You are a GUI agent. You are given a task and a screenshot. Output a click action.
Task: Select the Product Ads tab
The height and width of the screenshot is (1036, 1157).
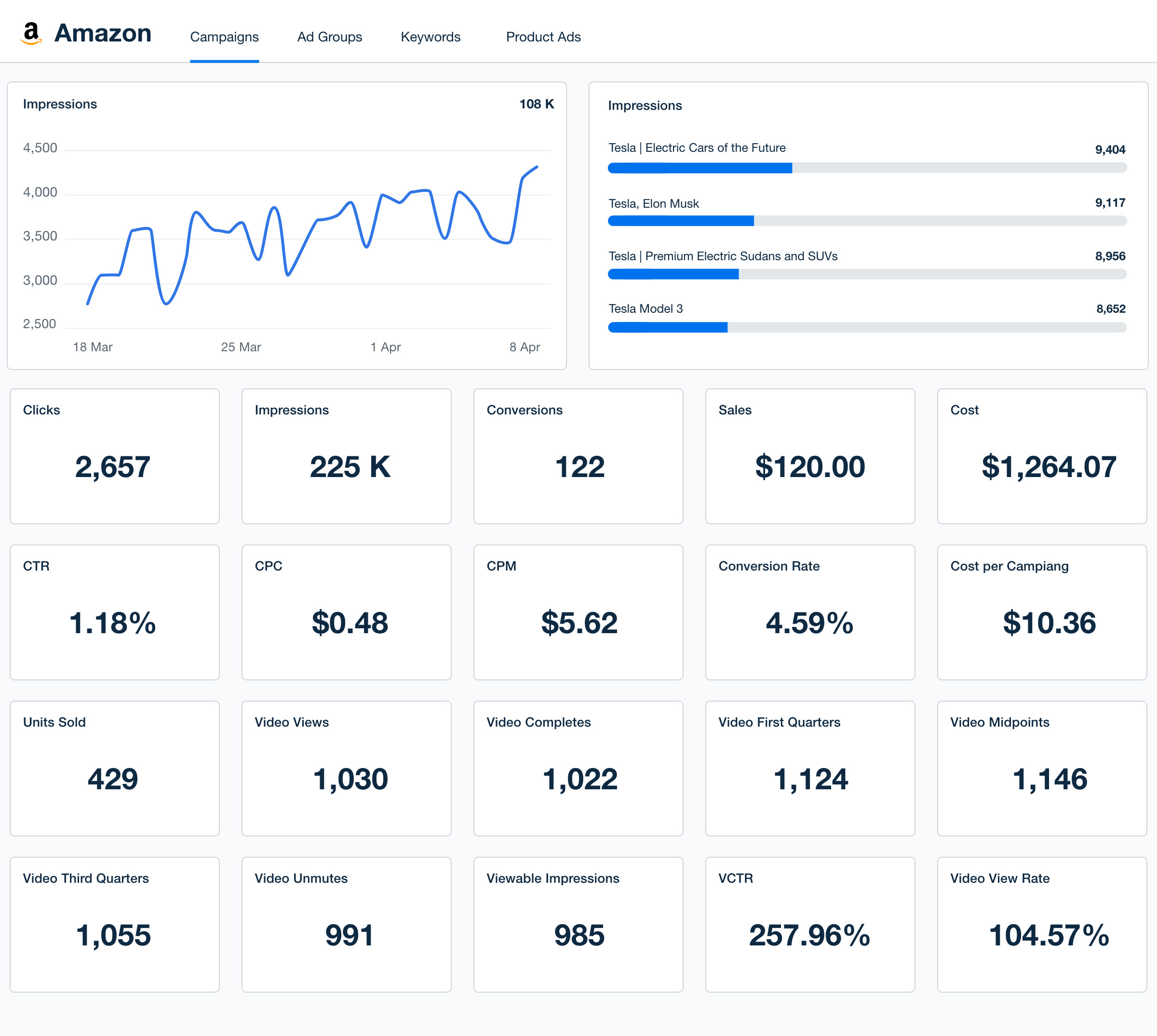point(543,37)
